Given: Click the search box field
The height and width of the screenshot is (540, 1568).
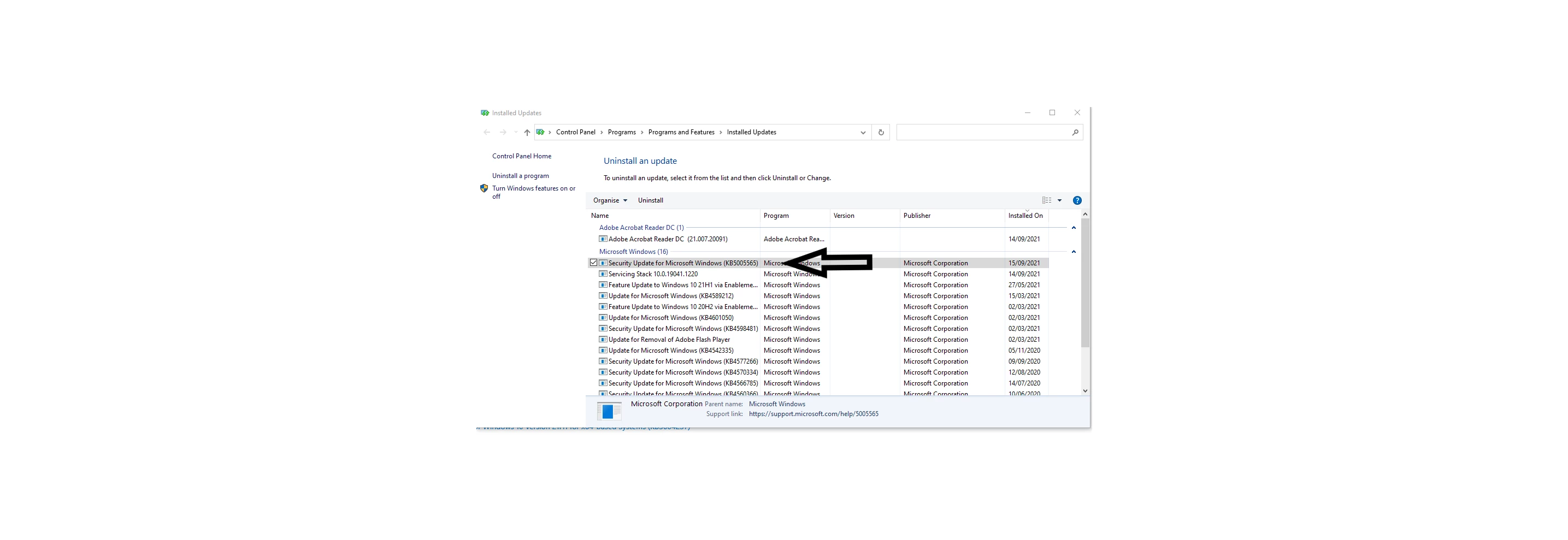Looking at the screenshot, I should click(x=989, y=133).
